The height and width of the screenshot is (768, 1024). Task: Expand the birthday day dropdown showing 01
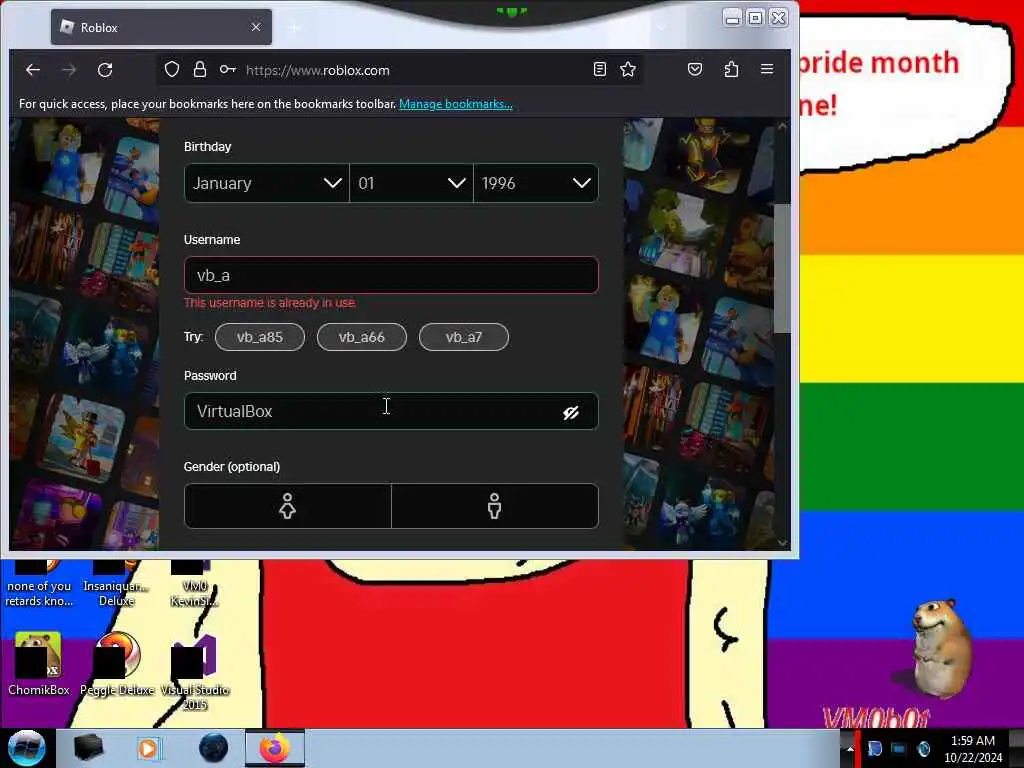coord(411,184)
